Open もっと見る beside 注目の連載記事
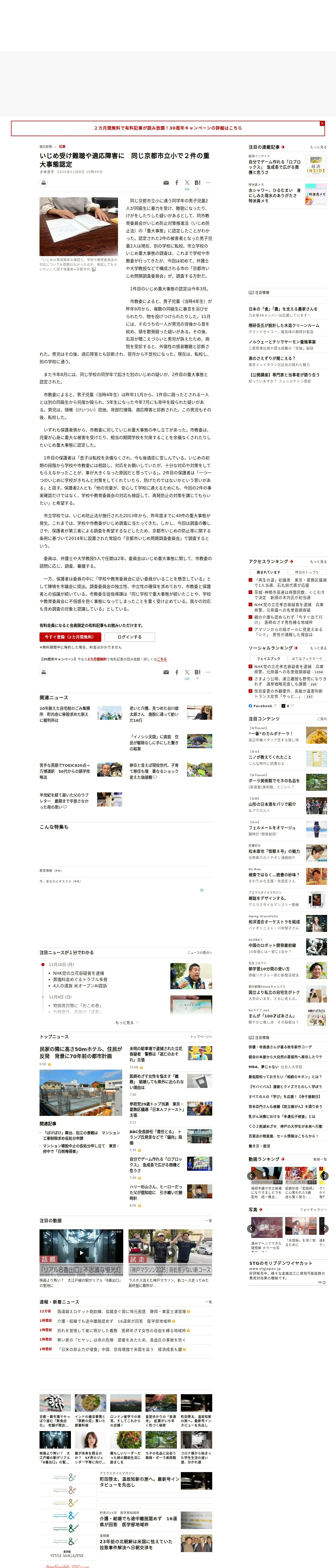 (318, 147)
